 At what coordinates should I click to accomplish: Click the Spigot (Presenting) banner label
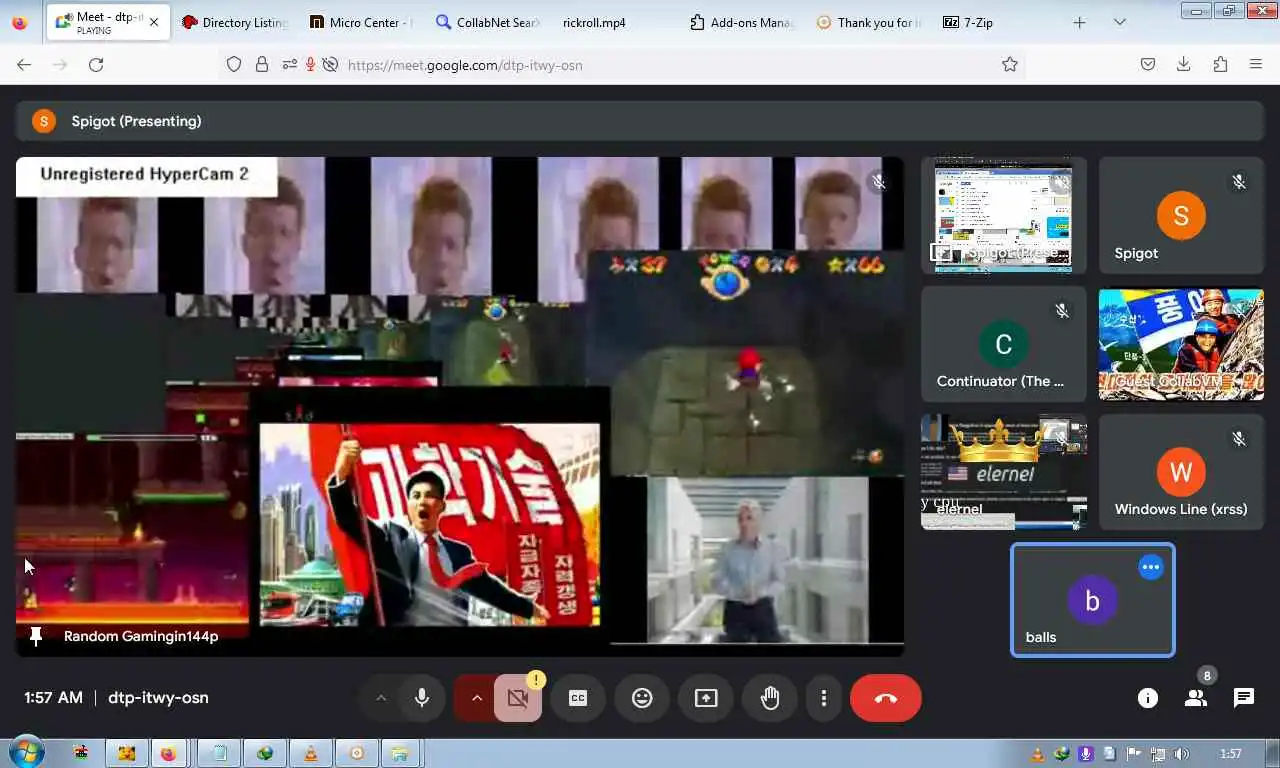[136, 121]
